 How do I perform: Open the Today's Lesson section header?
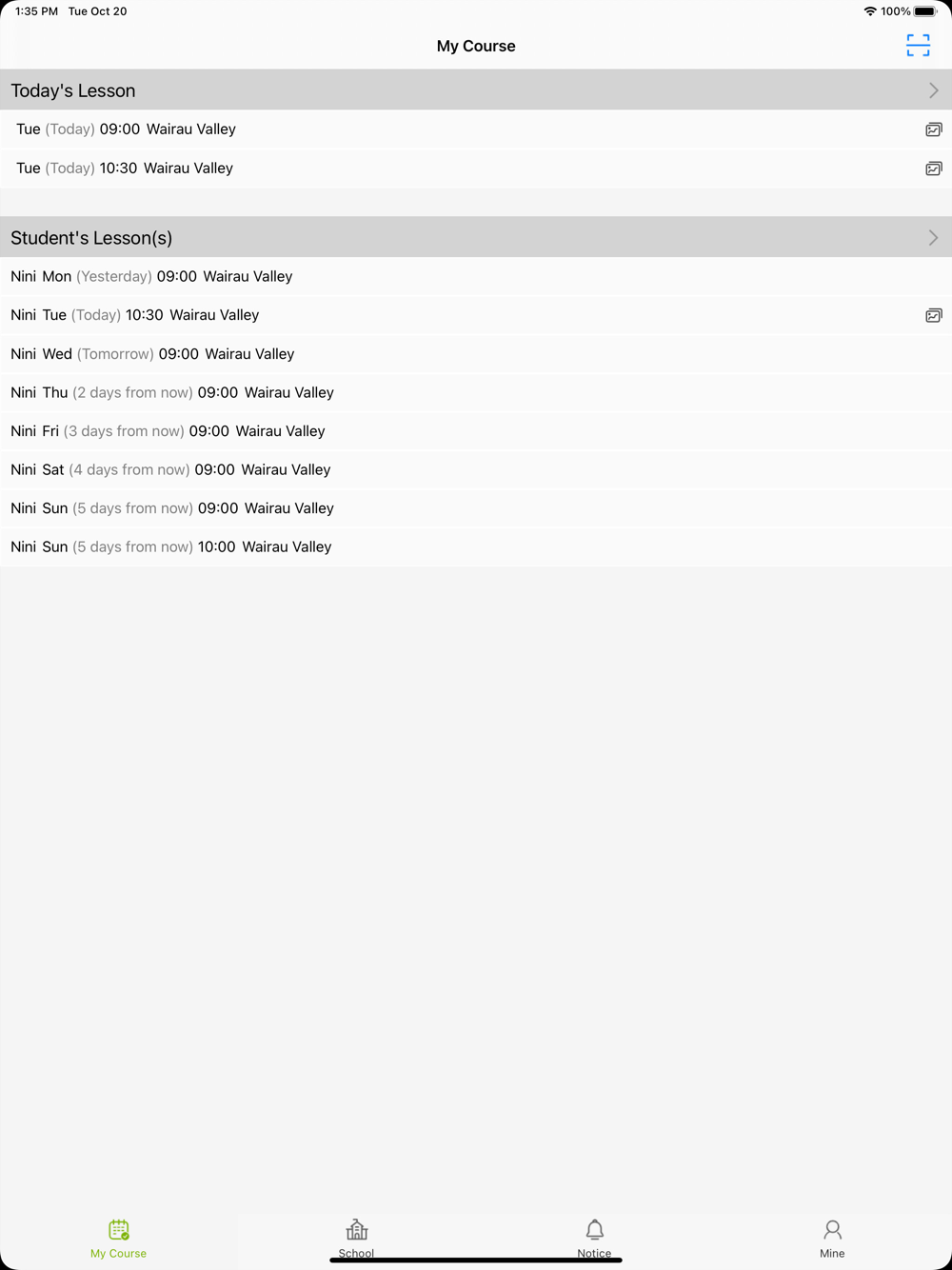[x=476, y=90]
